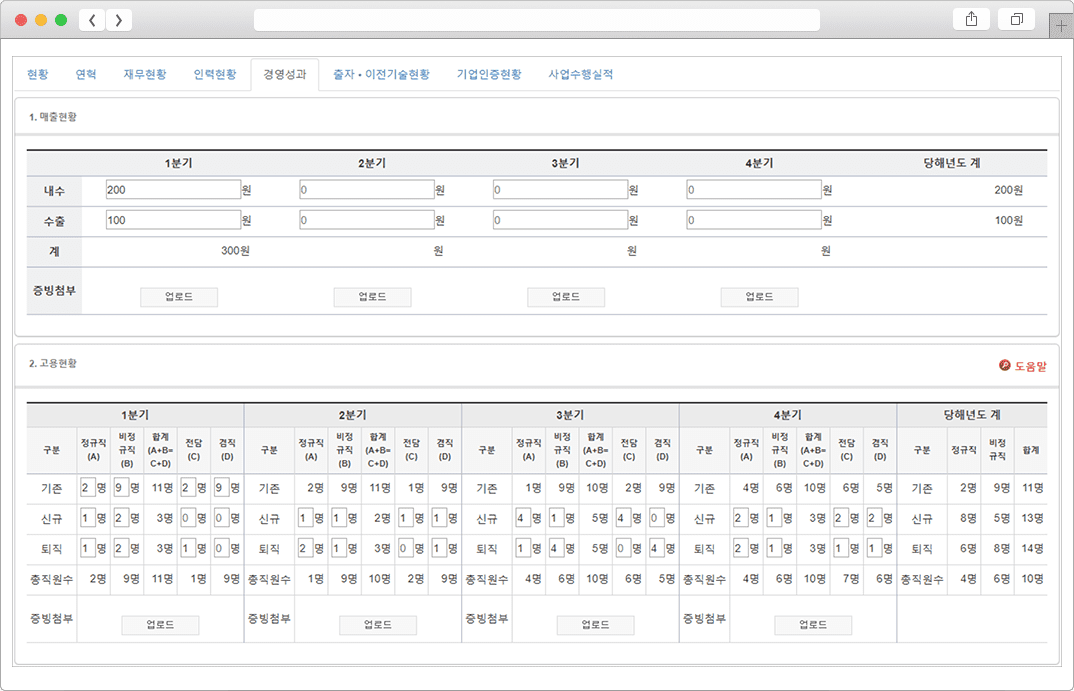
Task: Edit 4분기 퇴직 비정규직(B) field
Action: 774,548
